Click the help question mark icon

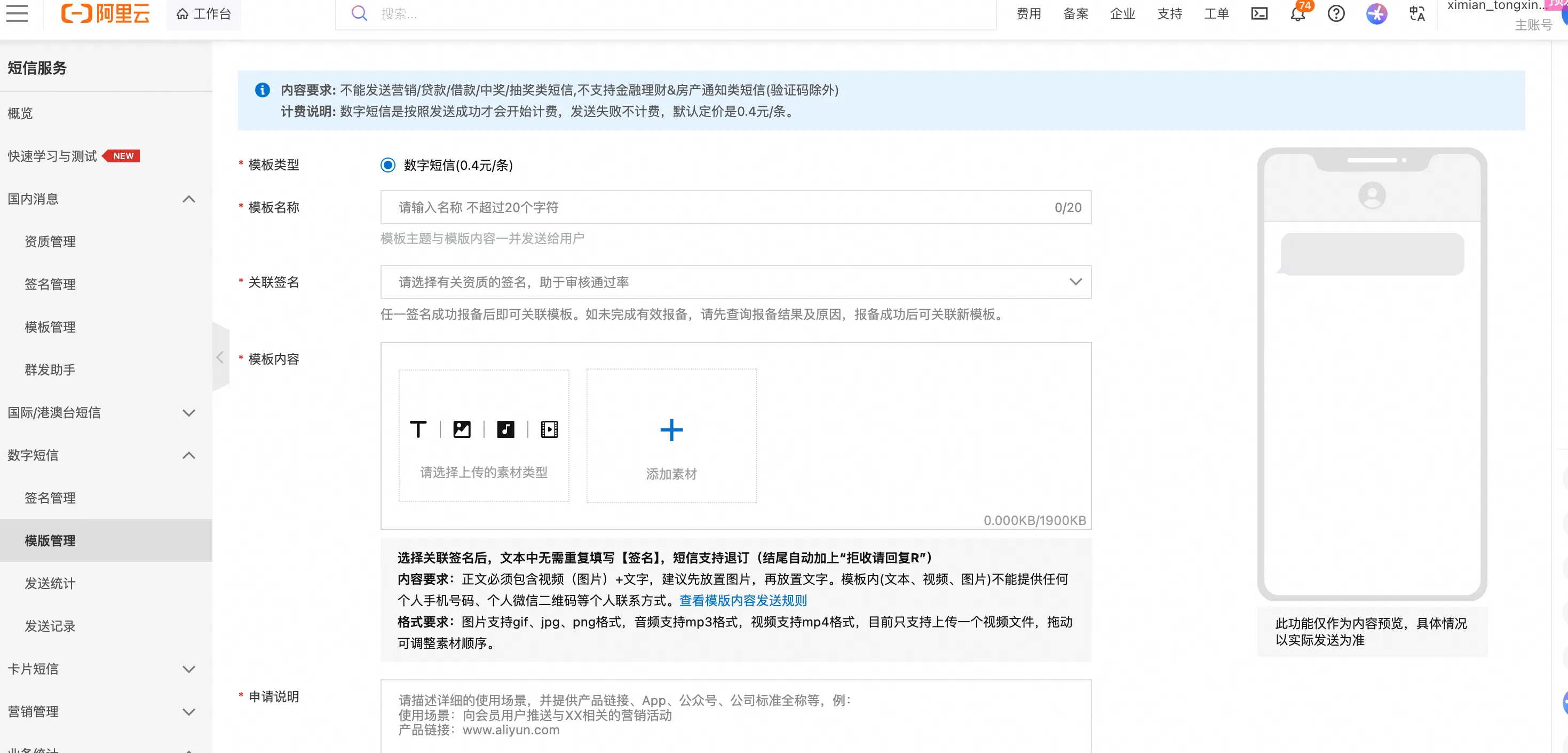[x=1336, y=13]
